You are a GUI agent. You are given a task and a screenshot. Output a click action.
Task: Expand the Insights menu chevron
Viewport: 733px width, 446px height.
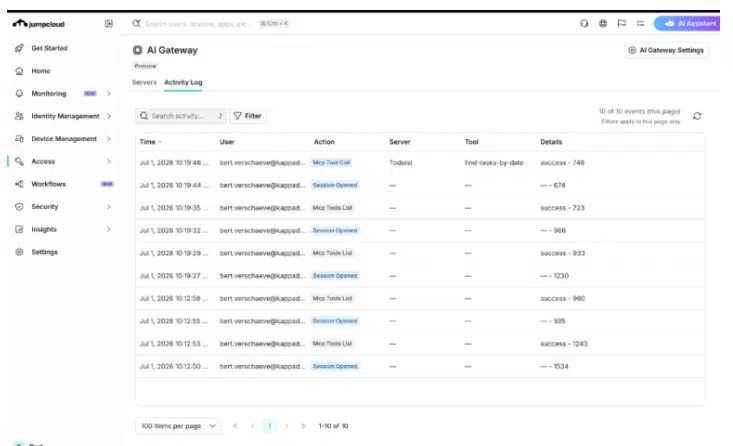tap(108, 230)
